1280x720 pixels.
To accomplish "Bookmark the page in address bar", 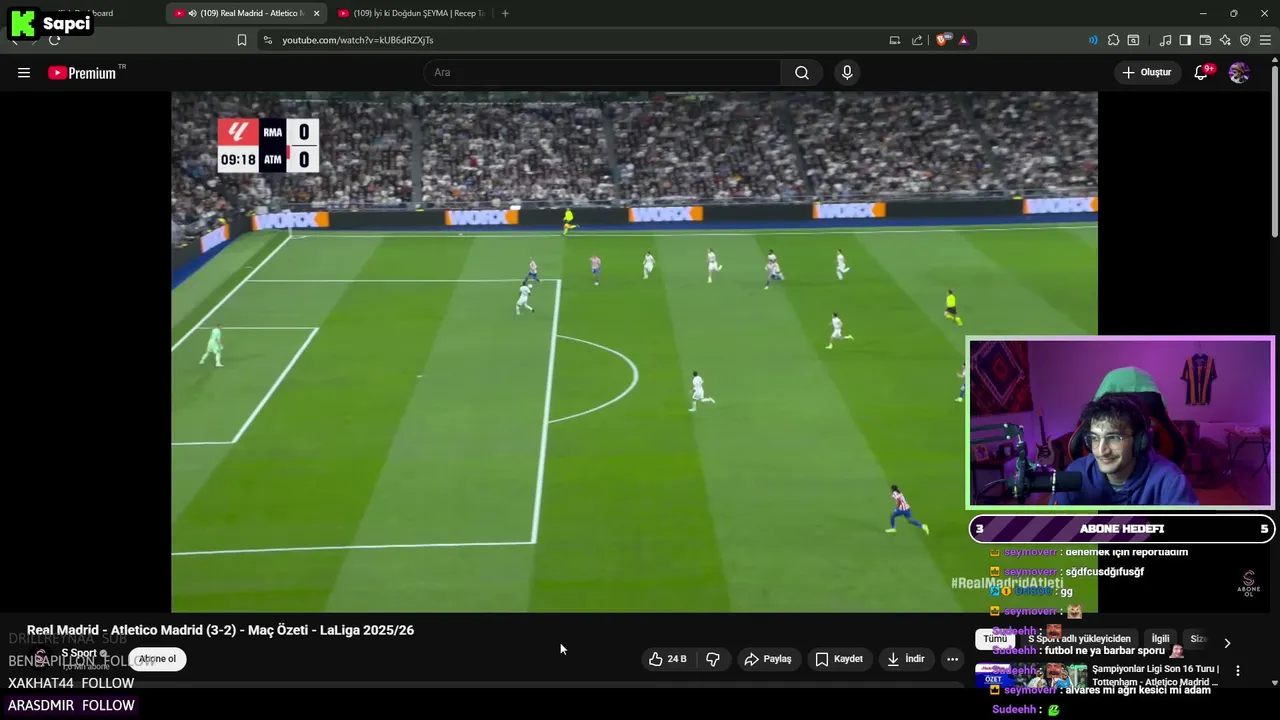I will (242, 40).
